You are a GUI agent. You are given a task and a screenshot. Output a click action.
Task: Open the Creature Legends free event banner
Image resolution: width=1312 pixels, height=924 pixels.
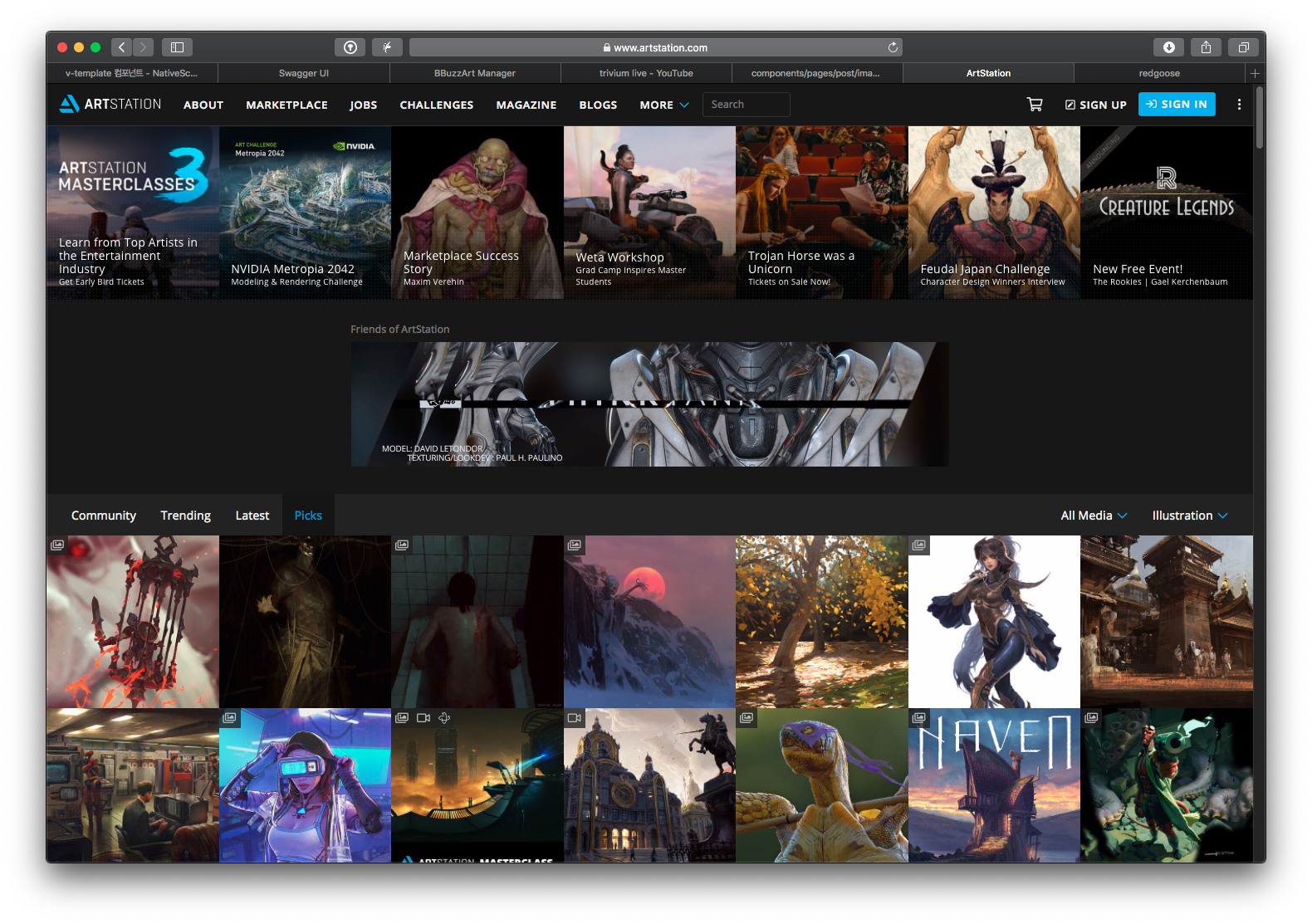click(1167, 213)
